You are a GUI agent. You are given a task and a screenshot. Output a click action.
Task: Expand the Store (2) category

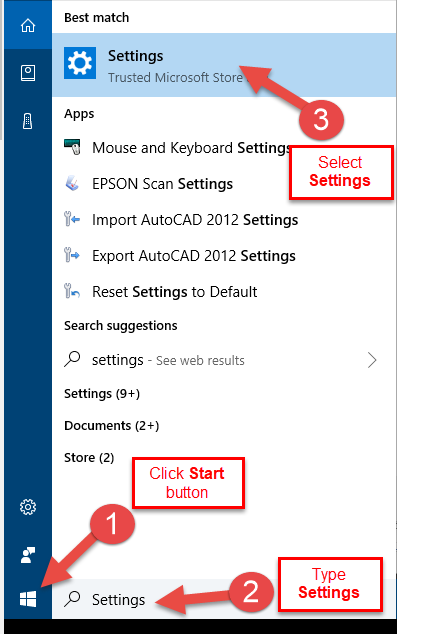pos(89,457)
